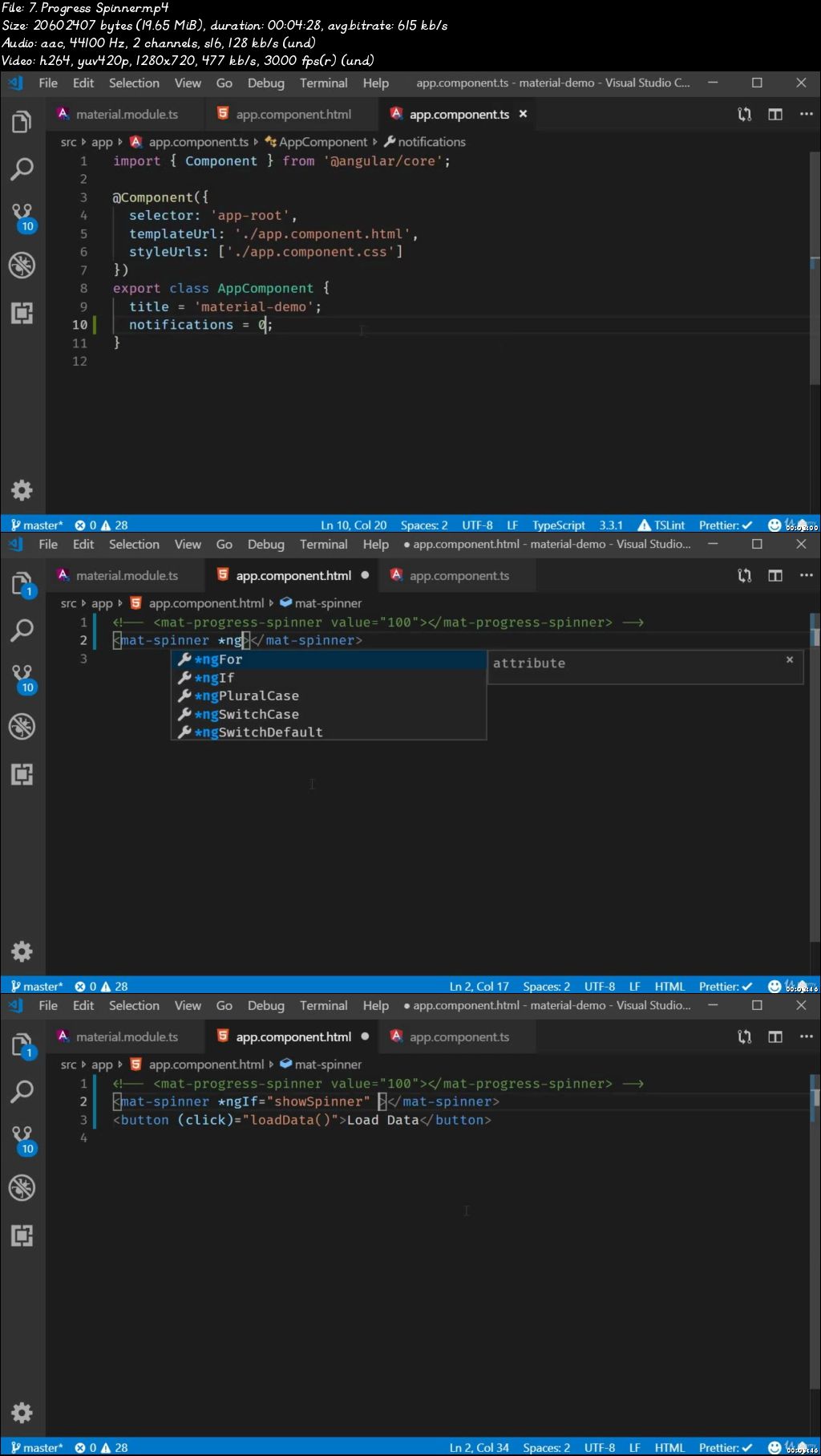The image size is (821, 1456).
Task: Open Debug menu in bottom window
Action: pyautogui.click(x=265, y=1005)
